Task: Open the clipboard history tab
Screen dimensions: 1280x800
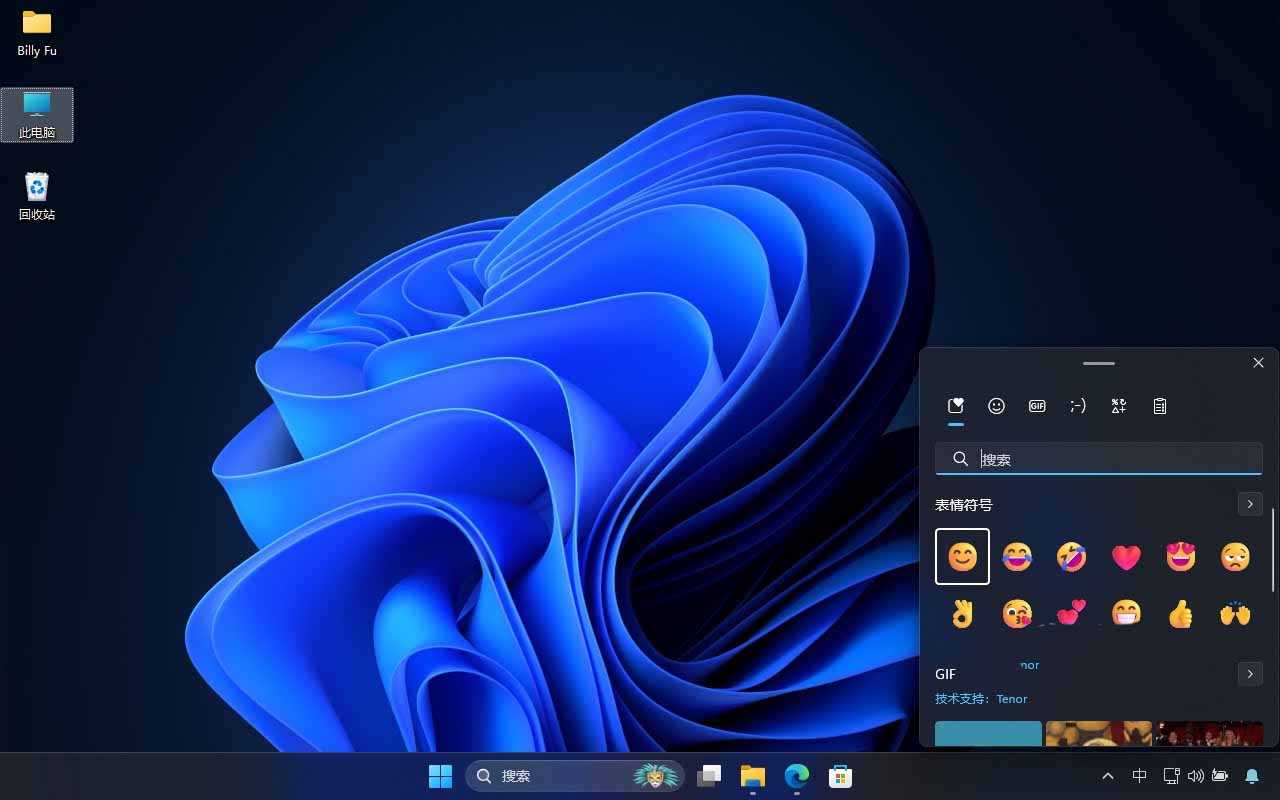Action: [x=1160, y=406]
